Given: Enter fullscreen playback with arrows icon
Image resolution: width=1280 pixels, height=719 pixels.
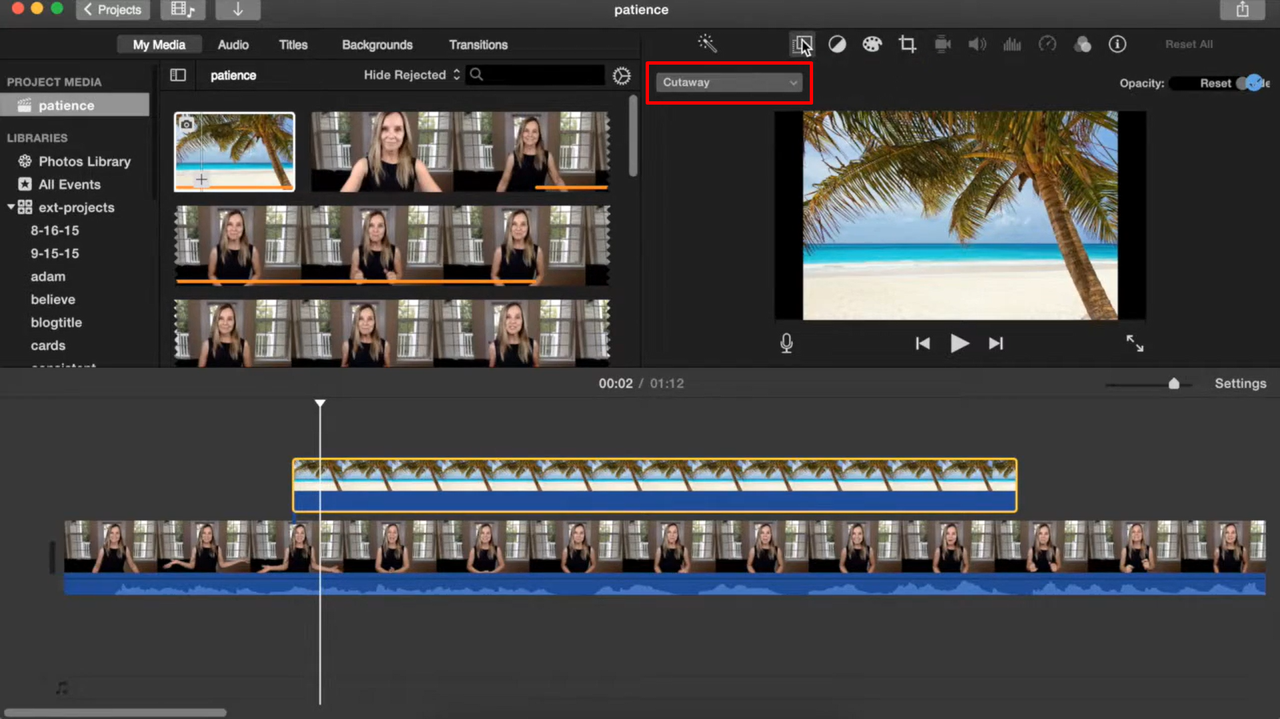Looking at the screenshot, I should [1135, 343].
